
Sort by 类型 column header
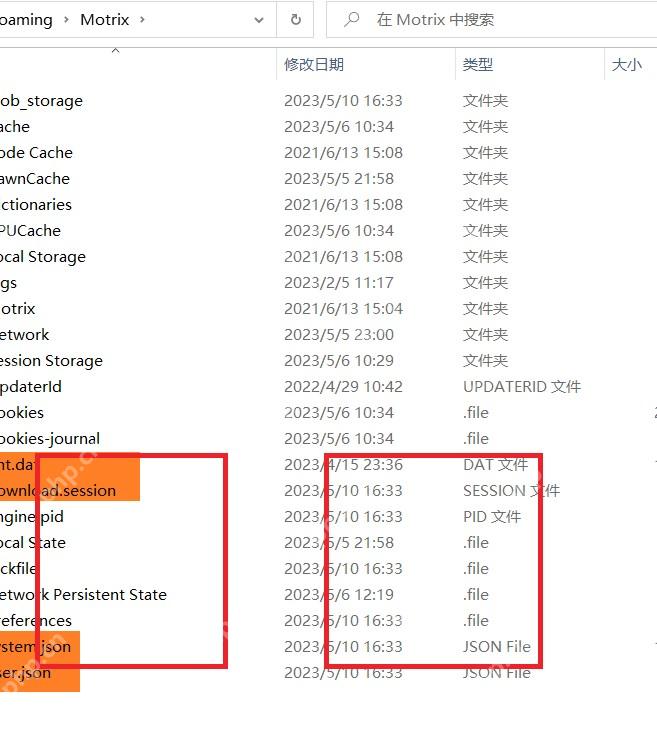(x=478, y=64)
